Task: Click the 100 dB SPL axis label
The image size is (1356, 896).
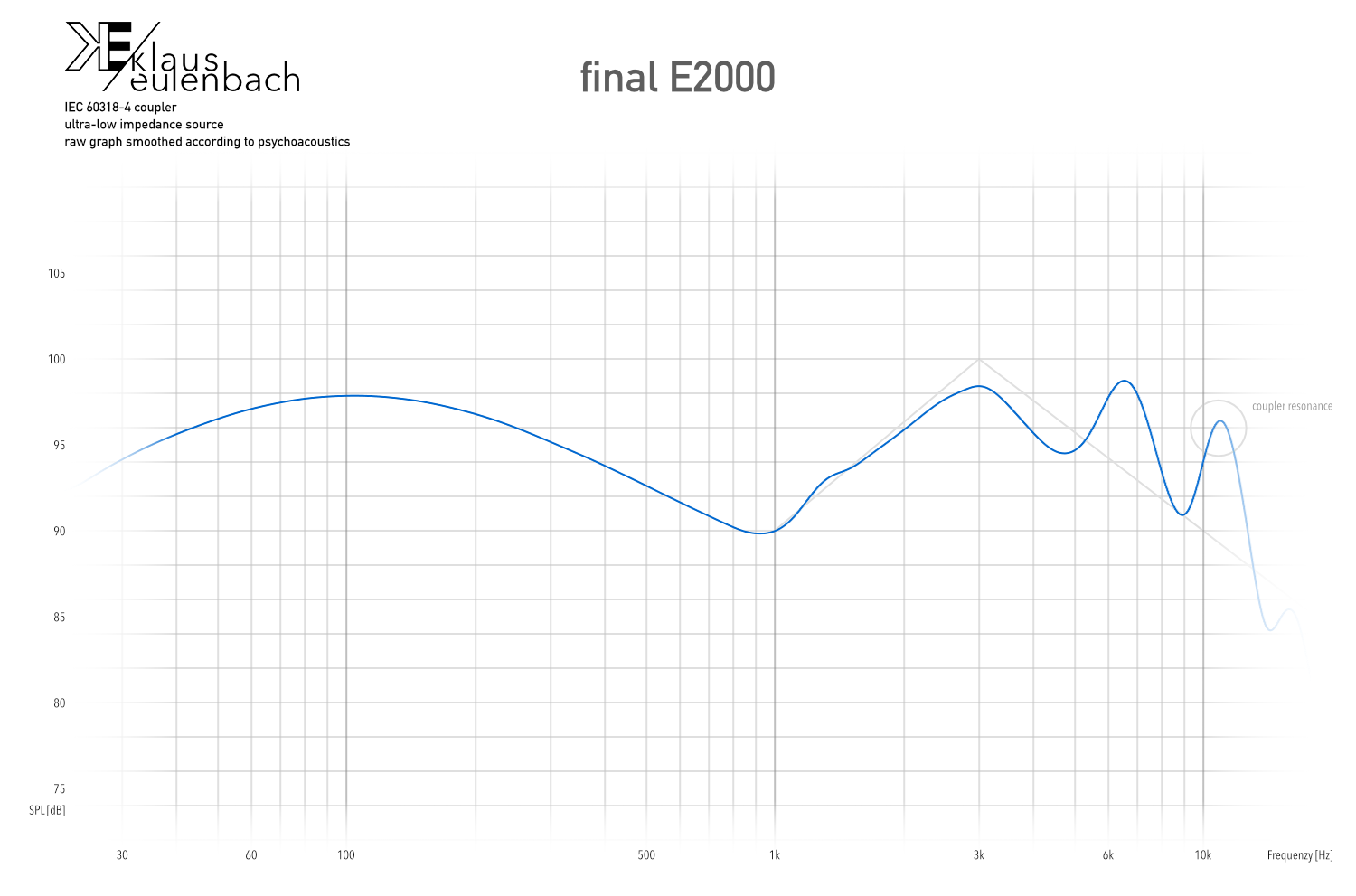Action: (57, 359)
